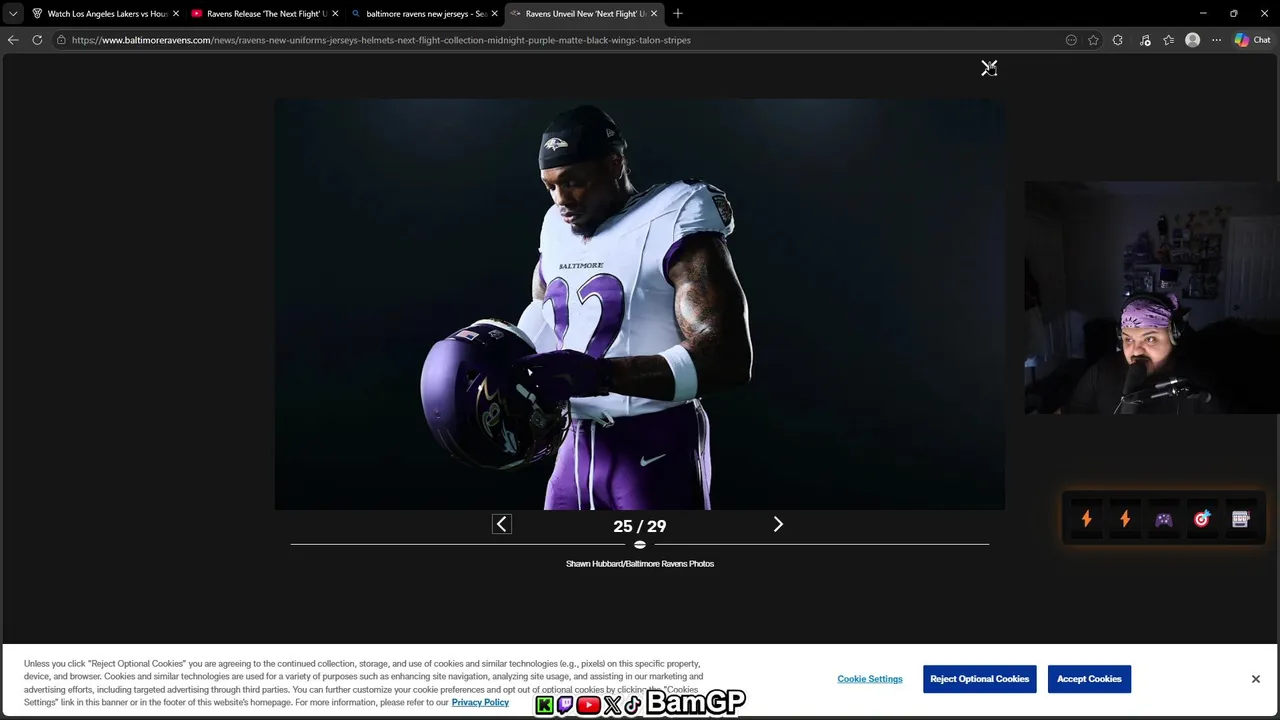The height and width of the screenshot is (720, 1280).
Task: Go back to the previous page
Action: (13, 40)
